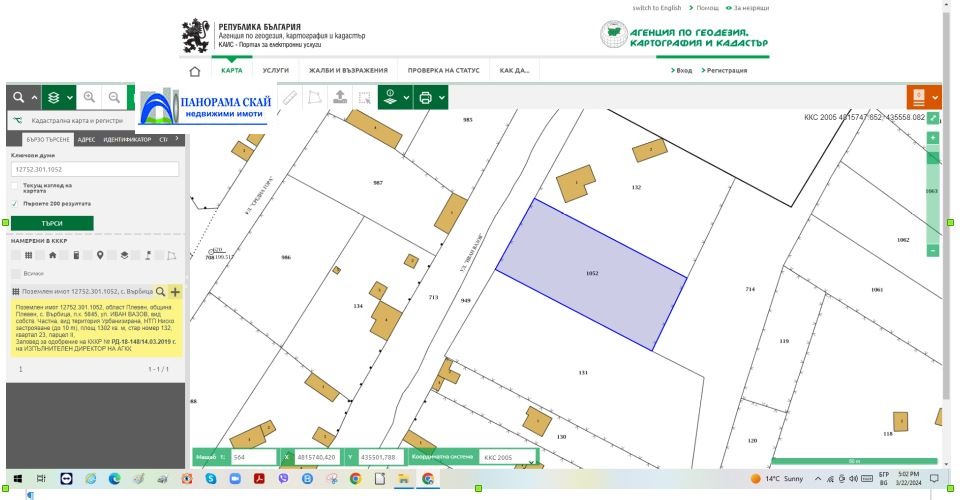The width and height of the screenshot is (960, 500).
Task: Click the upload file icon in toolbar
Action: click(340, 97)
